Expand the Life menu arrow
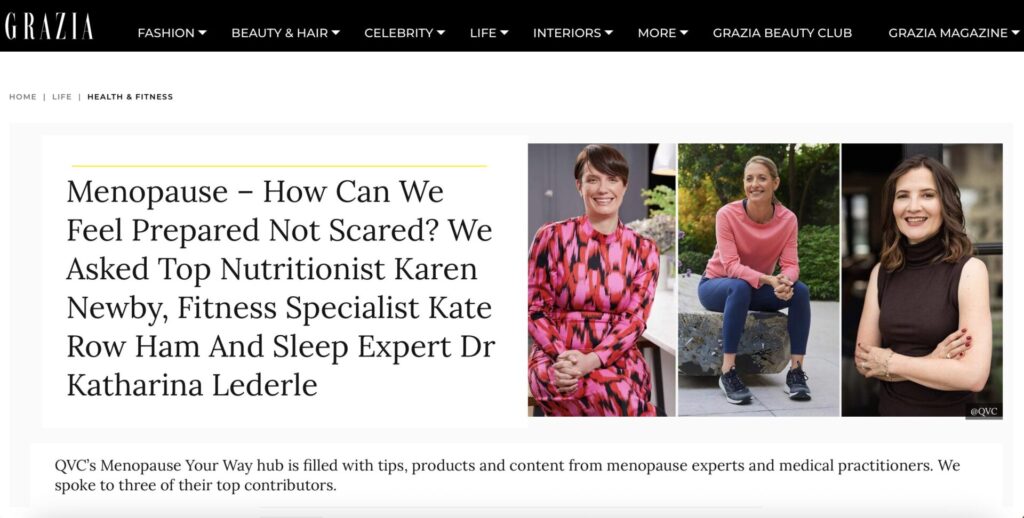This screenshot has width=1024, height=518. coord(505,32)
